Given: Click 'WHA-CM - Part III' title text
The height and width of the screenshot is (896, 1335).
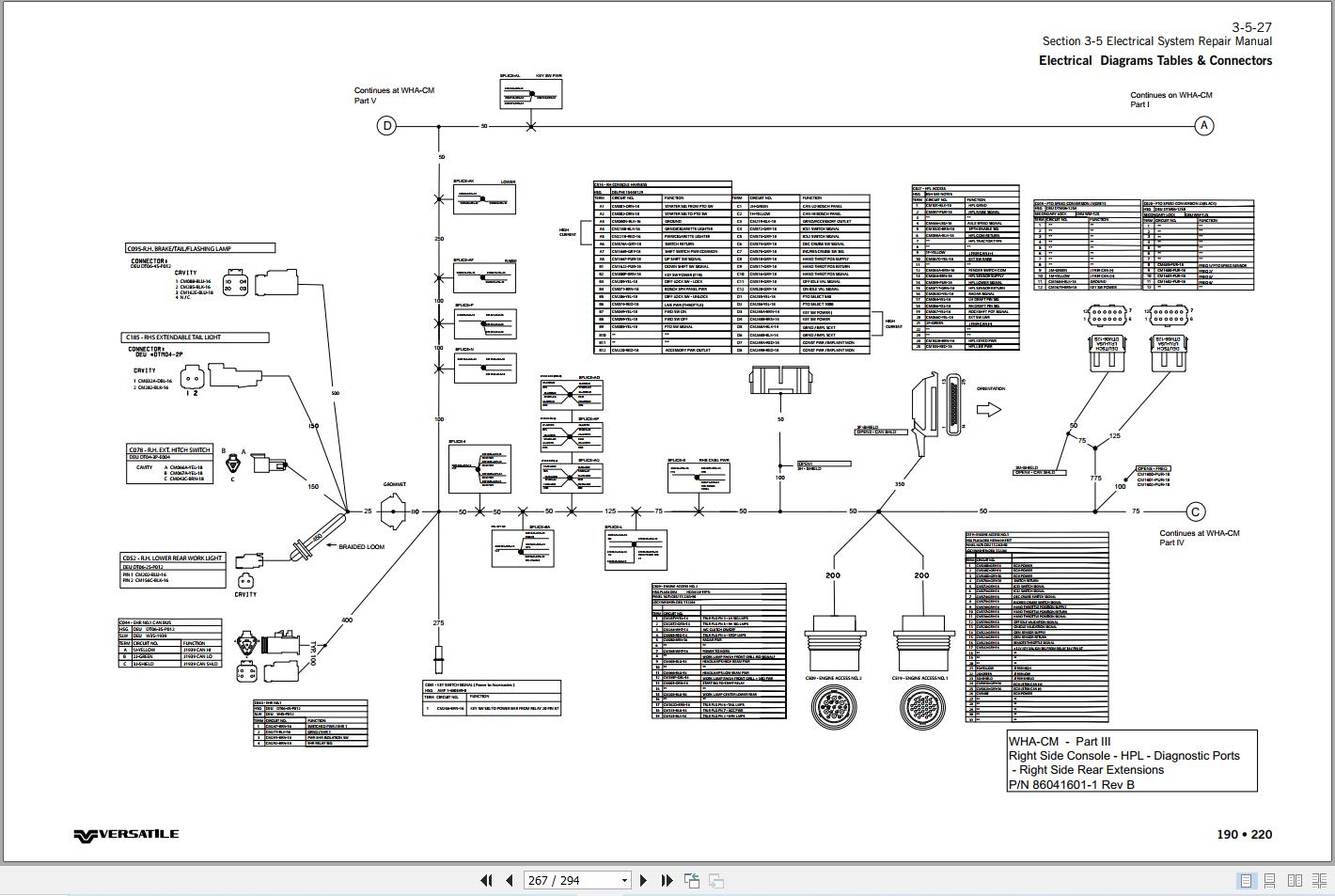Looking at the screenshot, I should coord(1060,741).
